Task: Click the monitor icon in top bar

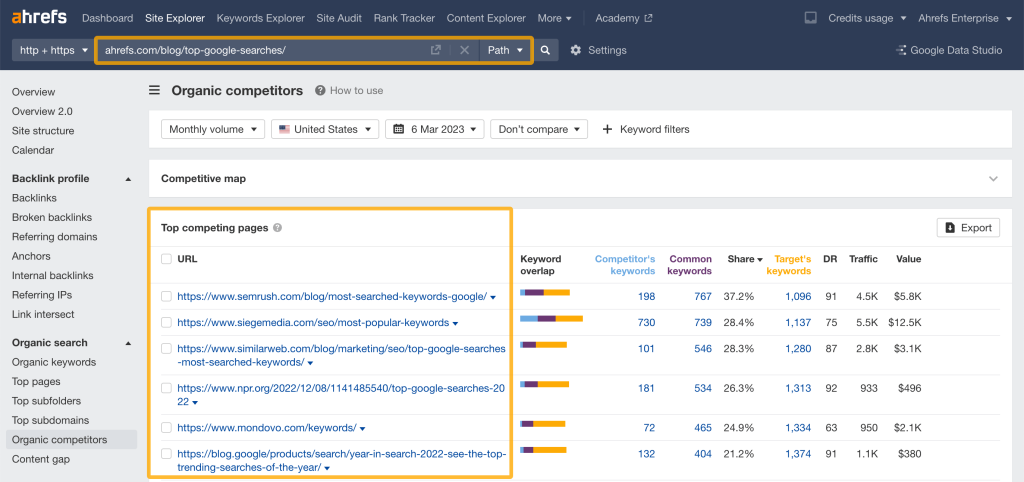Action: (810, 18)
